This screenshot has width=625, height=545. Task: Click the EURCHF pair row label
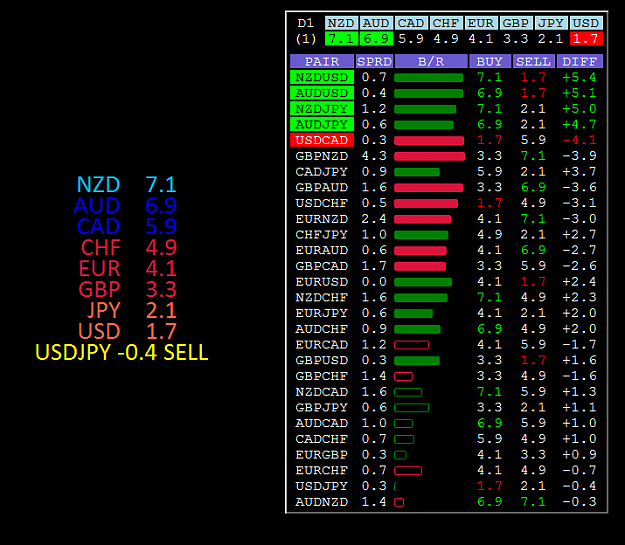click(x=322, y=470)
